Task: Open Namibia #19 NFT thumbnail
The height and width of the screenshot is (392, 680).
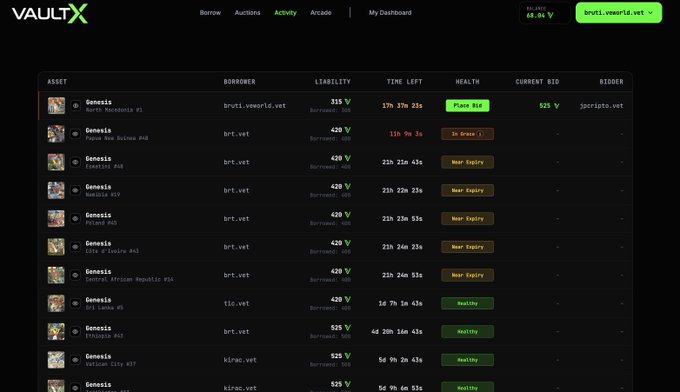Action: 56,190
